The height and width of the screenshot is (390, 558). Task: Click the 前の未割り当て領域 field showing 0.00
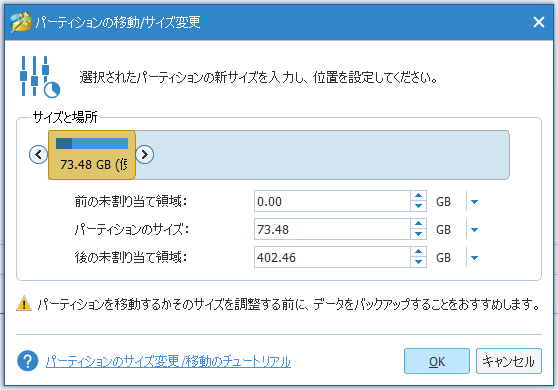332,201
